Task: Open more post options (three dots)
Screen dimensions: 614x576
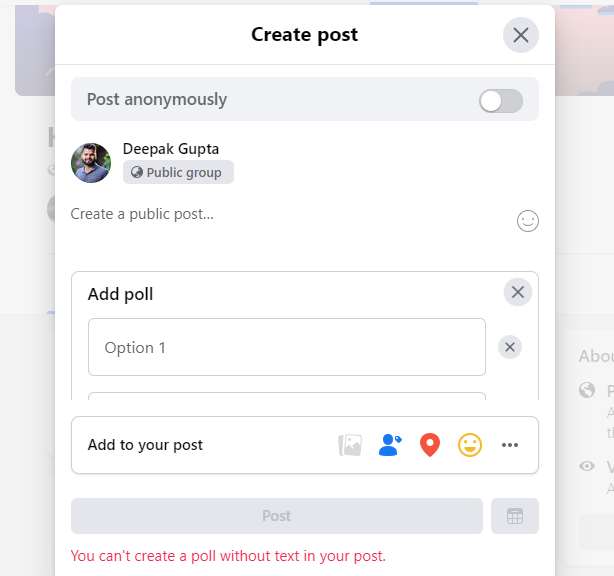Action: (x=510, y=445)
